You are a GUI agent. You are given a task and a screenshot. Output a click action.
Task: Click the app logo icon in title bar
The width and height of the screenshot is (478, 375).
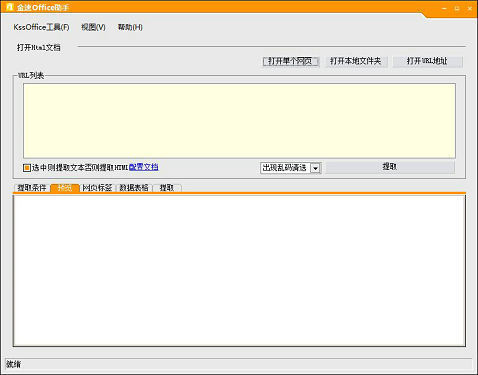tap(9, 7)
